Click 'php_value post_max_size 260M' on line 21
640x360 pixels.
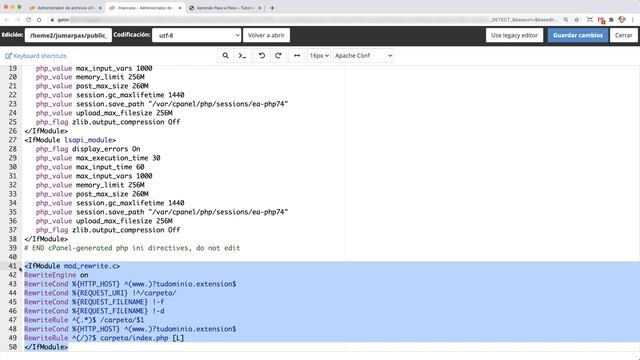coord(92,86)
